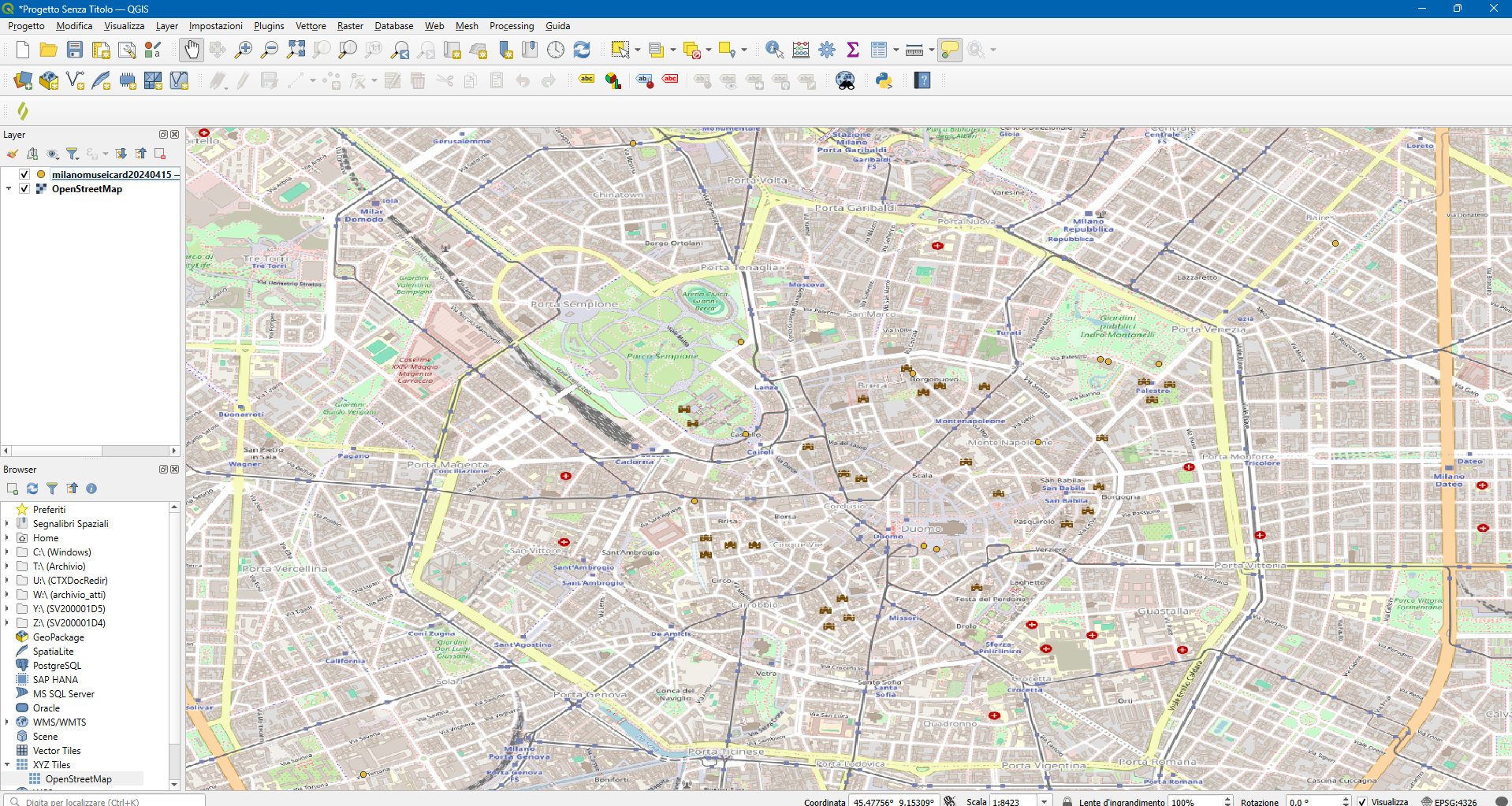This screenshot has height=806, width=1512.
Task: Activate the Identify Features tool
Action: click(x=774, y=50)
